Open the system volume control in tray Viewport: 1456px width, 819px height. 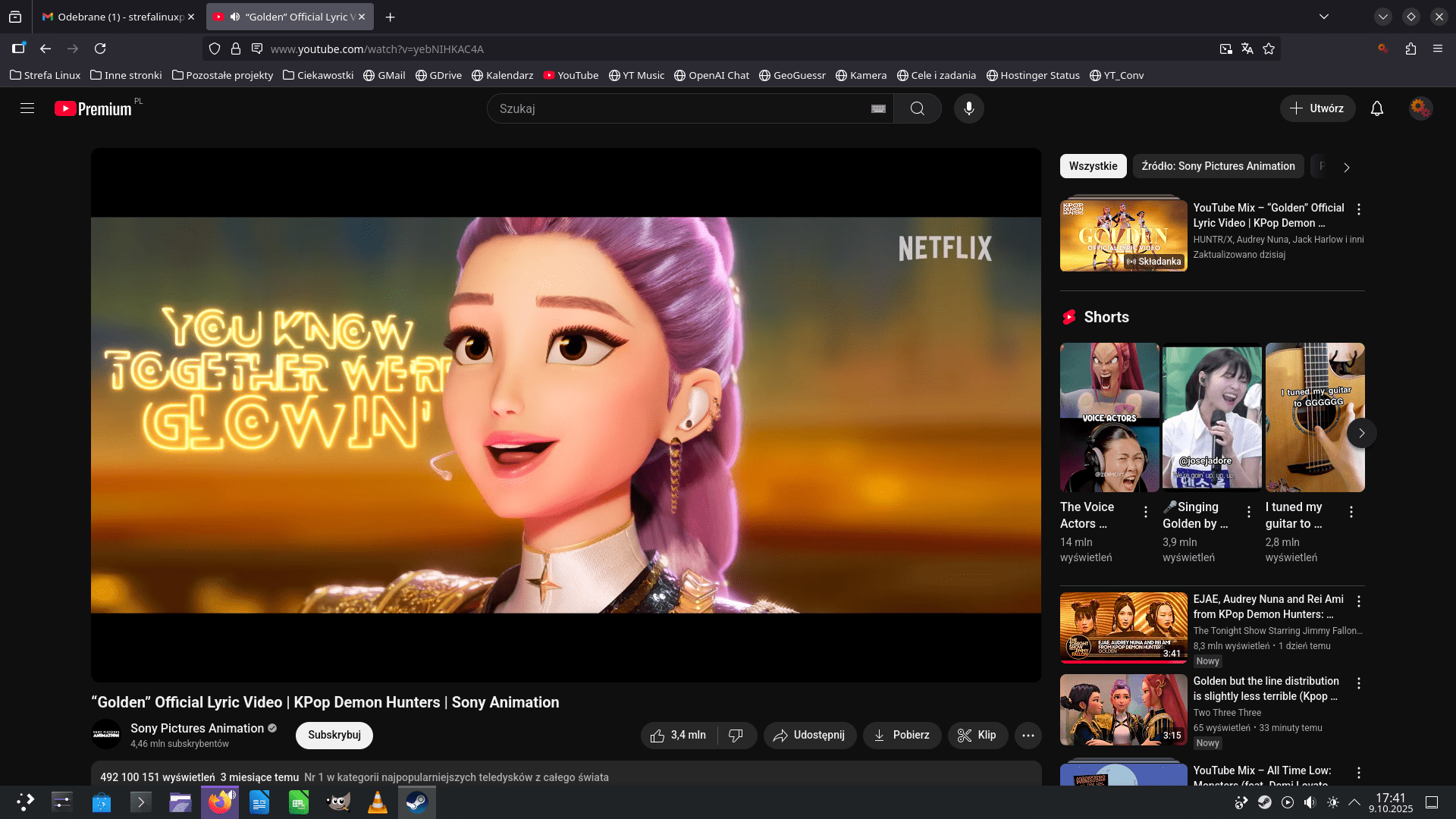[x=1310, y=802]
